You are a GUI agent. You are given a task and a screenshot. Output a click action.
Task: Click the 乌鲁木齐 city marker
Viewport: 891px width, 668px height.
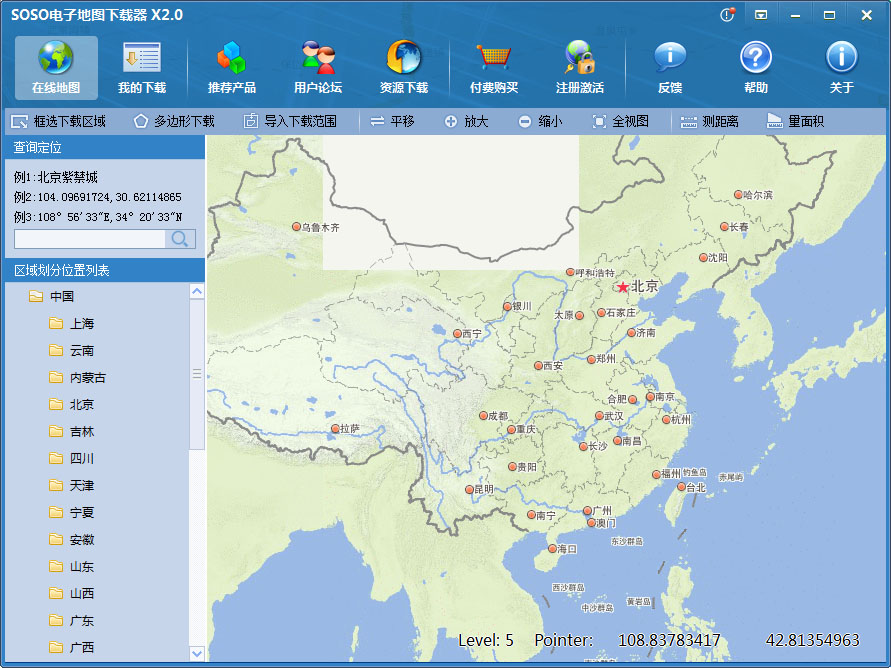296,227
